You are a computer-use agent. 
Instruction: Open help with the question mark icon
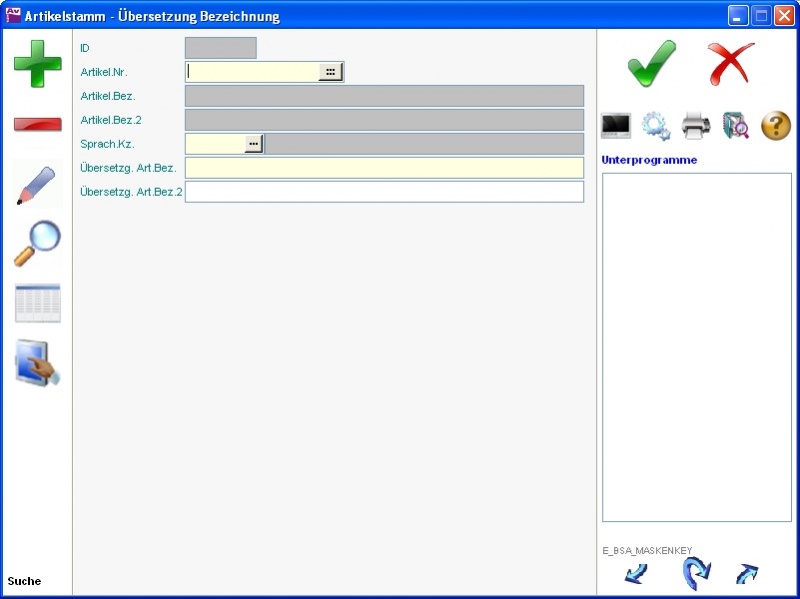coord(776,126)
